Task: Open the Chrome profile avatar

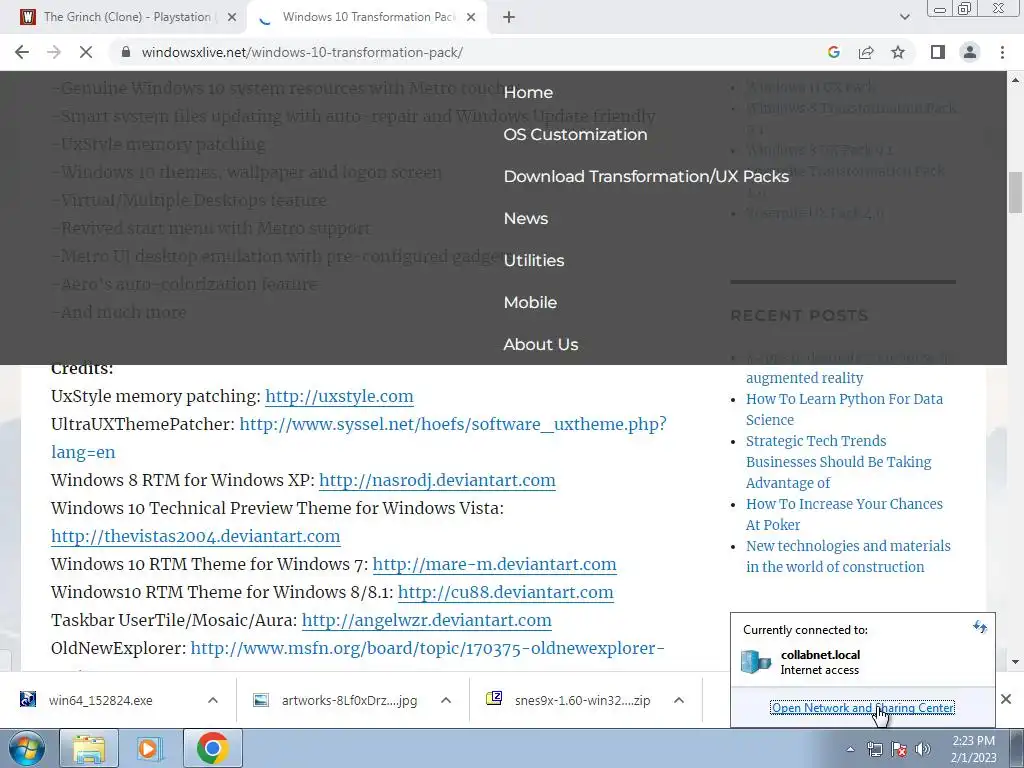Action: coord(970,52)
